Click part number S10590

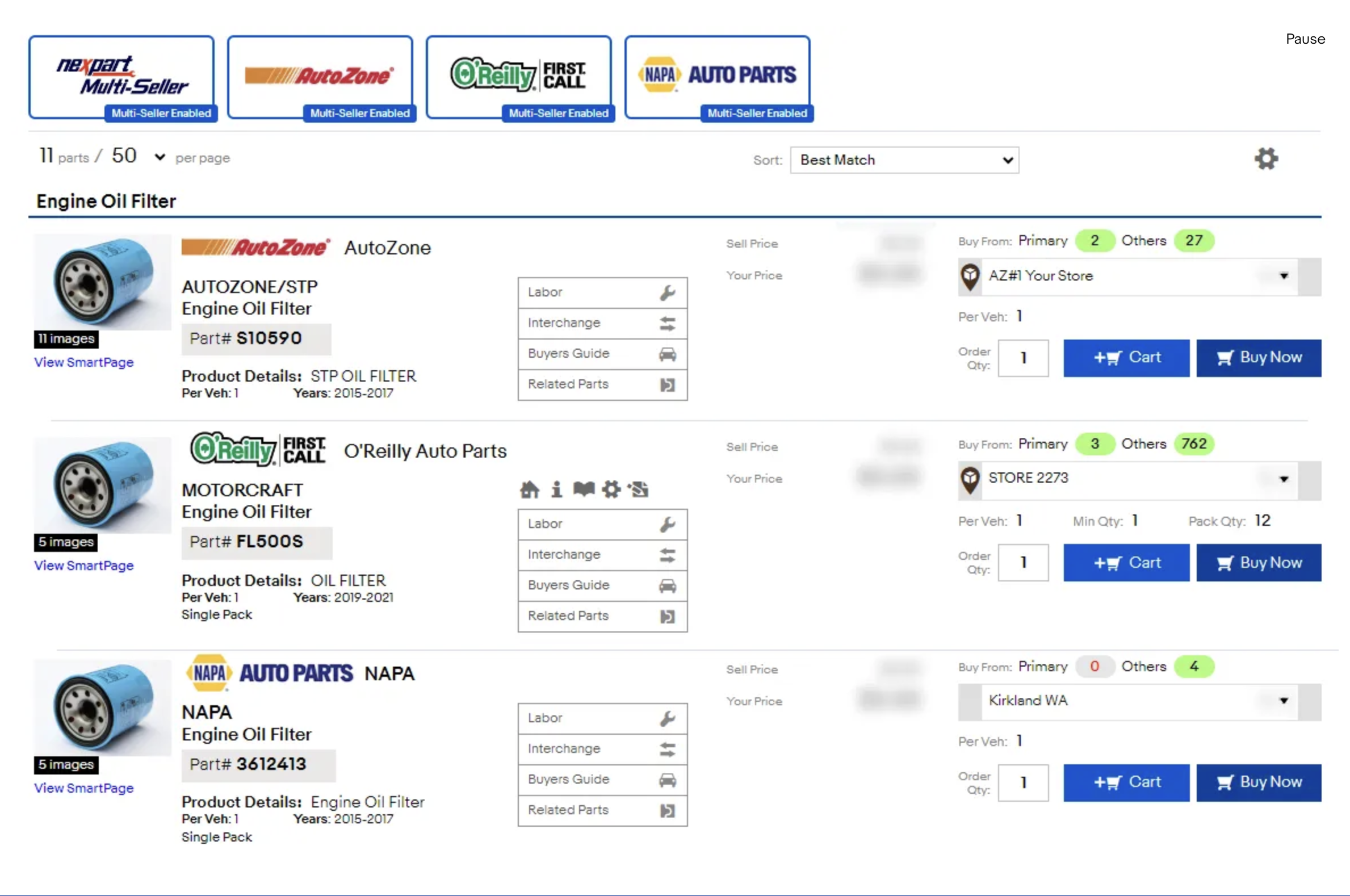click(x=269, y=338)
